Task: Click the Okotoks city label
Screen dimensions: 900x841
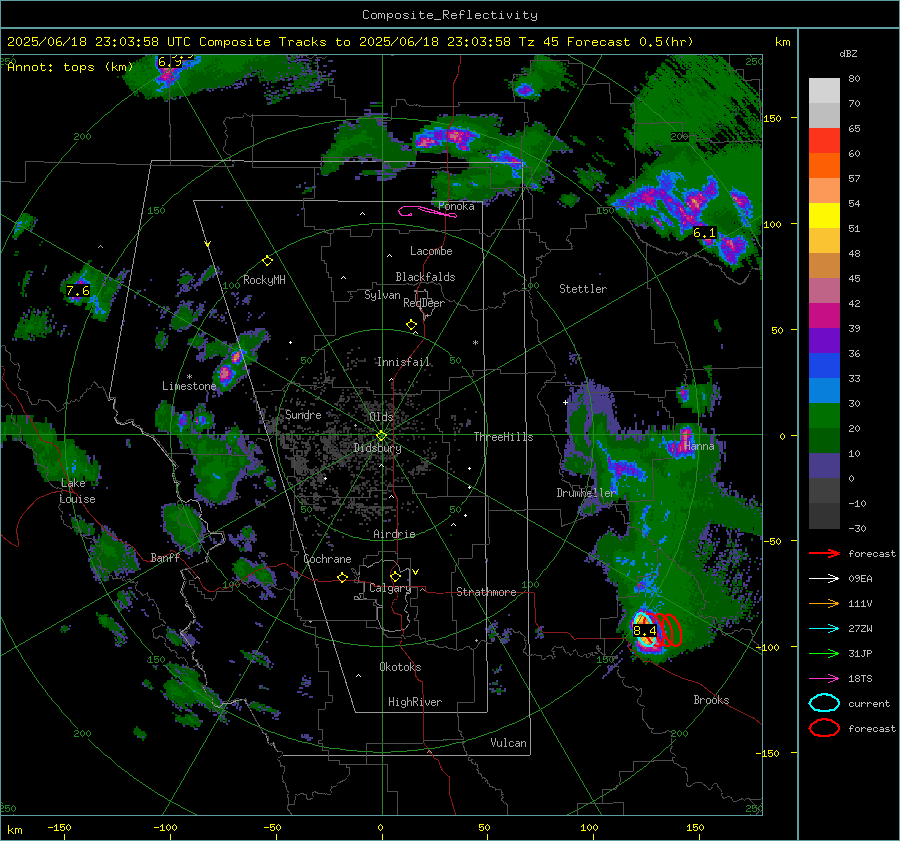Action: pyautogui.click(x=400, y=667)
